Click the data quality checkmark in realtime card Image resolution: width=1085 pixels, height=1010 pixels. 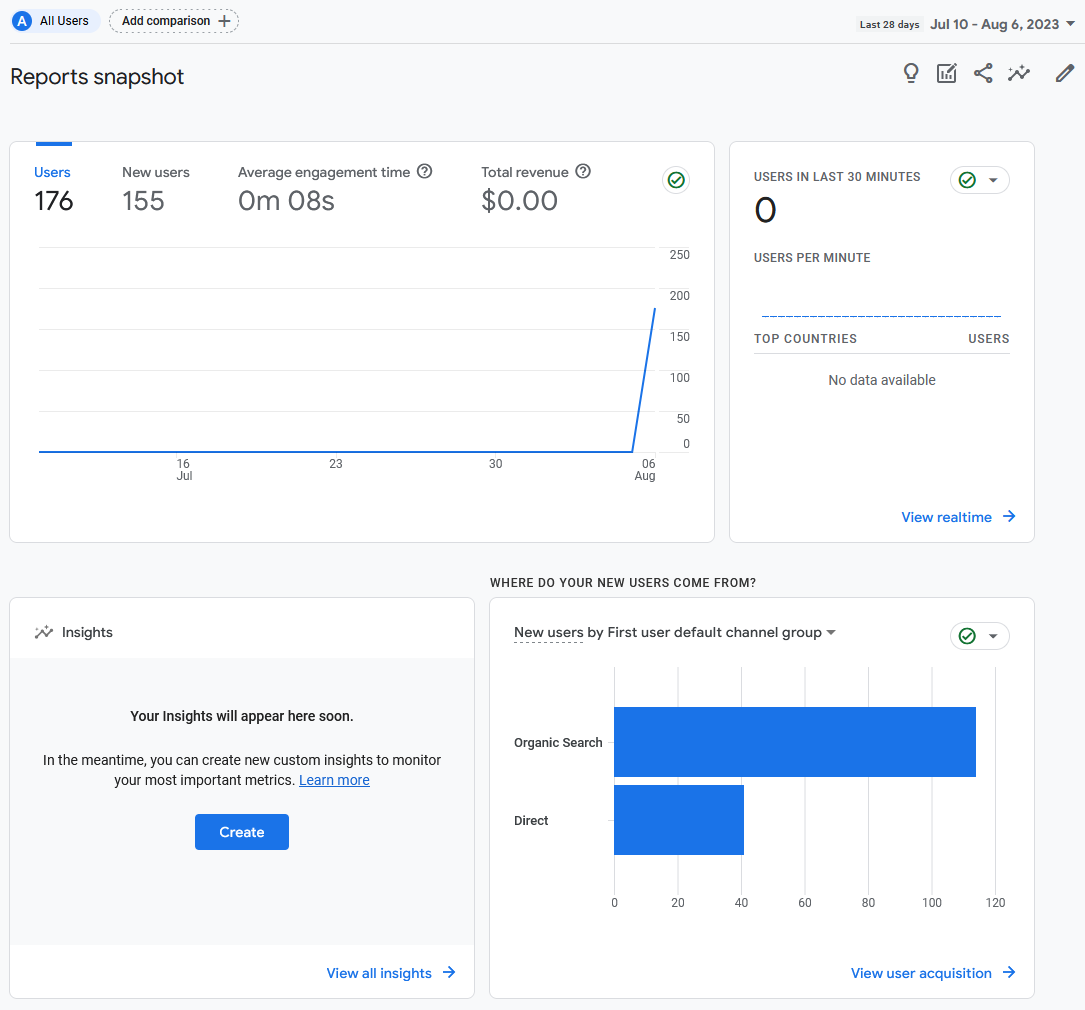pyautogui.click(x=967, y=180)
